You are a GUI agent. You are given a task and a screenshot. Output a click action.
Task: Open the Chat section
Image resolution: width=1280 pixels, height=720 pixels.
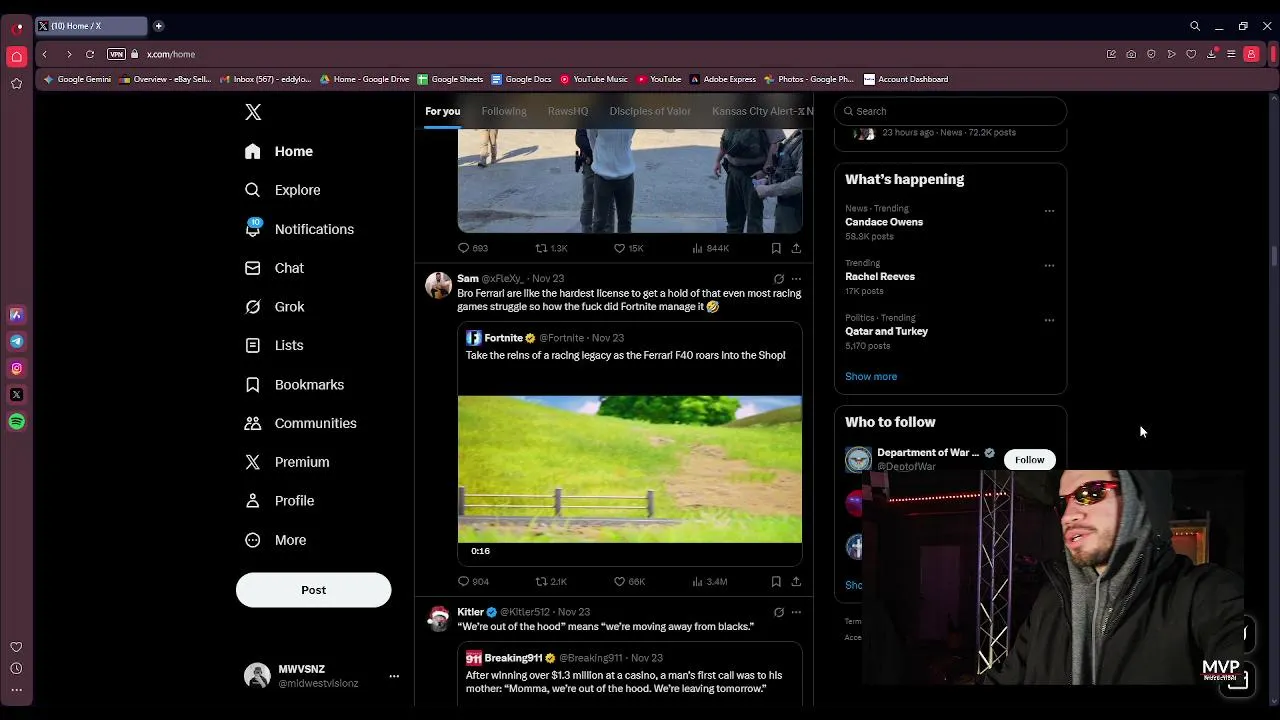click(274, 268)
